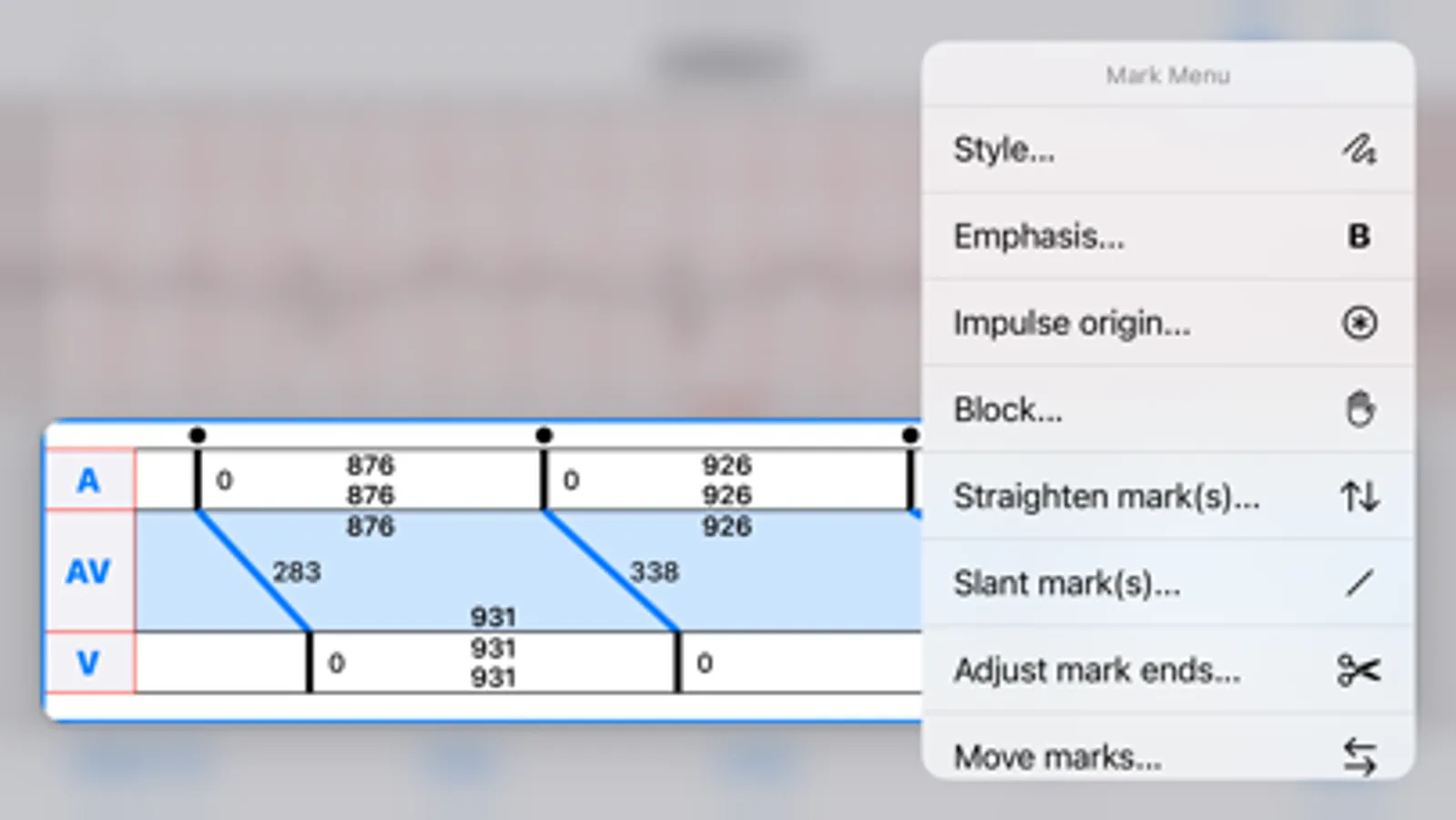Viewport: 1456px width, 820px height.
Task: Click the swap arrows Move marks icon
Action: [x=1359, y=756]
